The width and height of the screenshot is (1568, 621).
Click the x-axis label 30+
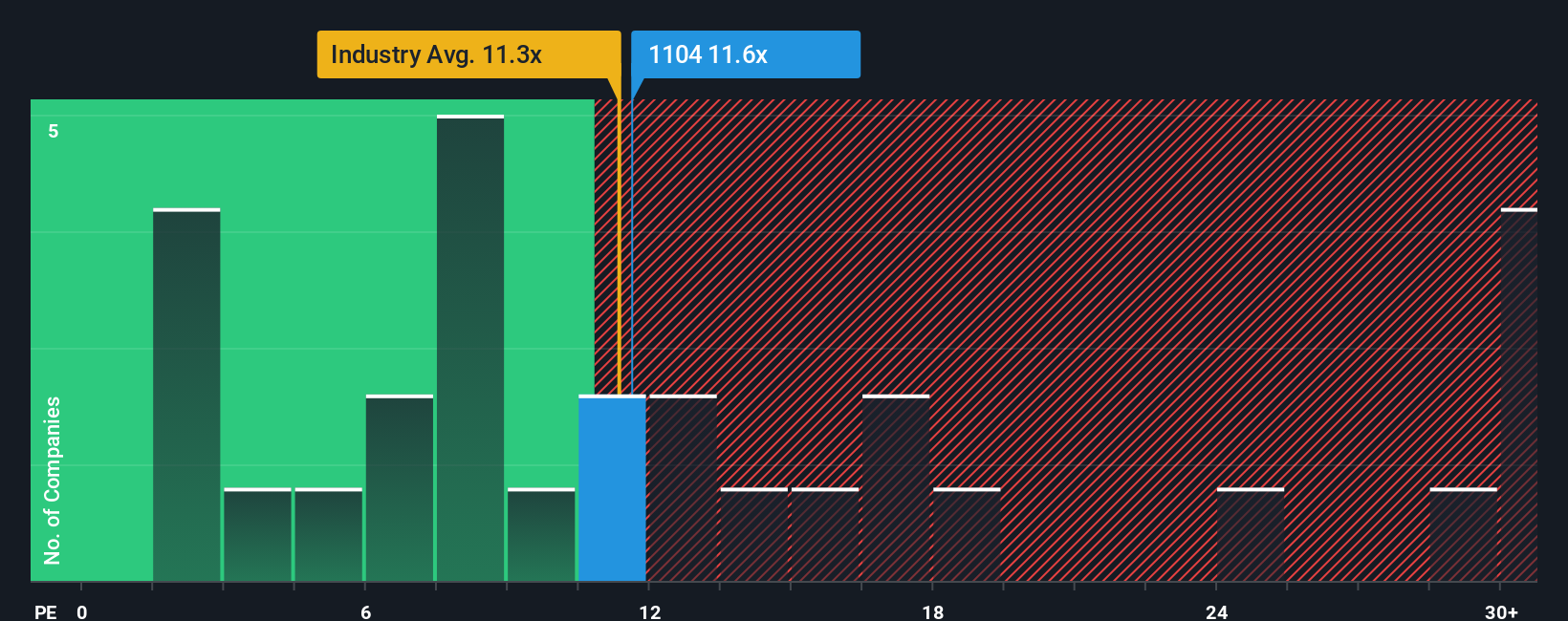(x=1501, y=611)
